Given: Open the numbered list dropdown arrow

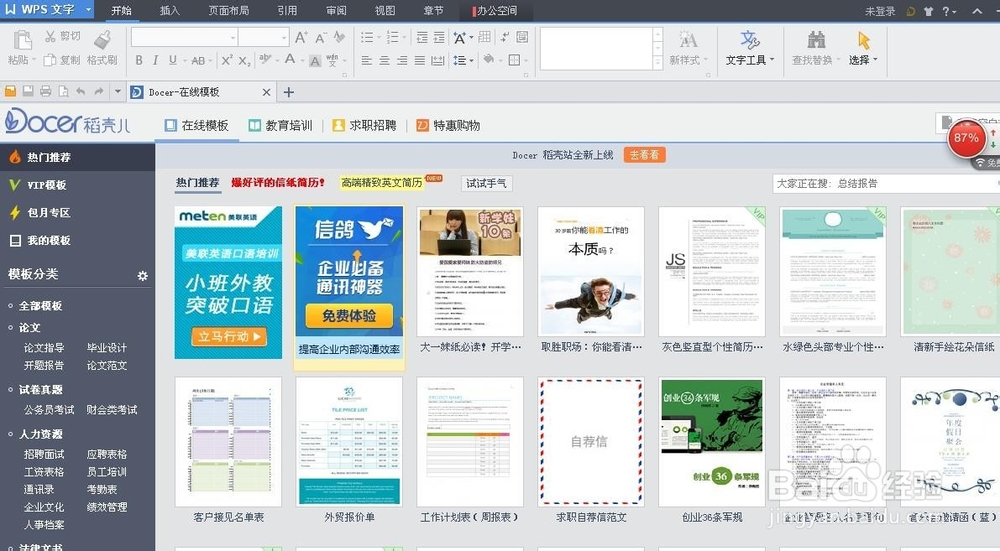Looking at the screenshot, I should point(404,38).
